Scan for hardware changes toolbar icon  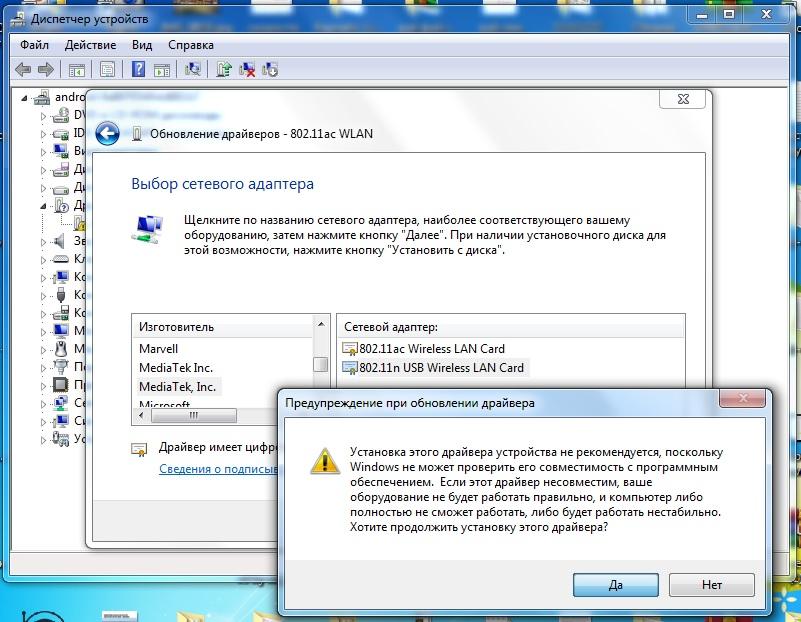pyautogui.click(x=193, y=69)
